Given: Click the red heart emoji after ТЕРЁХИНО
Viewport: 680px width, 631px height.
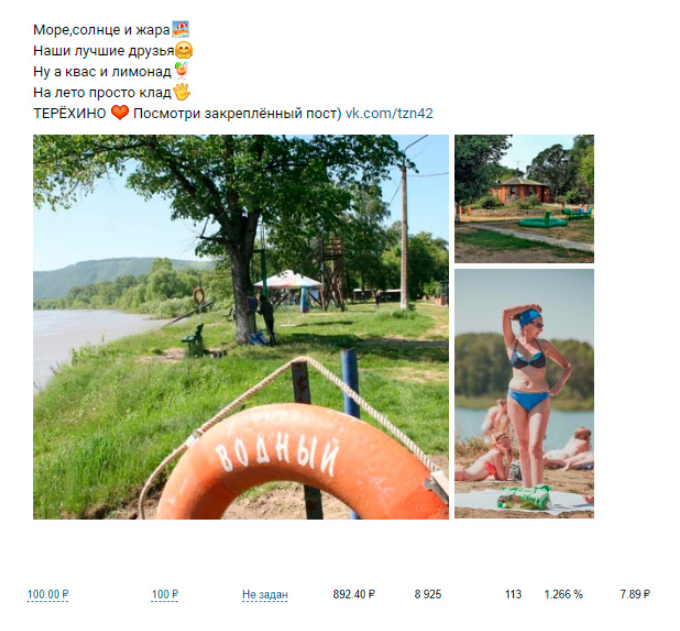Looking at the screenshot, I should click(120, 113).
